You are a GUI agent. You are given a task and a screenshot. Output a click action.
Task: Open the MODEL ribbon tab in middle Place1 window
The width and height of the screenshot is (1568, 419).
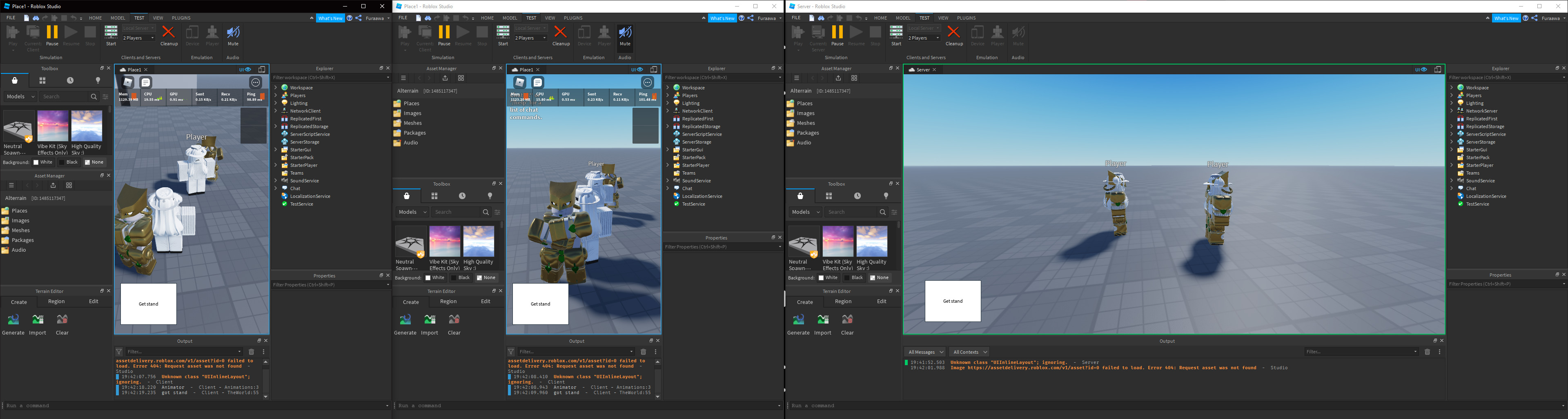510,18
